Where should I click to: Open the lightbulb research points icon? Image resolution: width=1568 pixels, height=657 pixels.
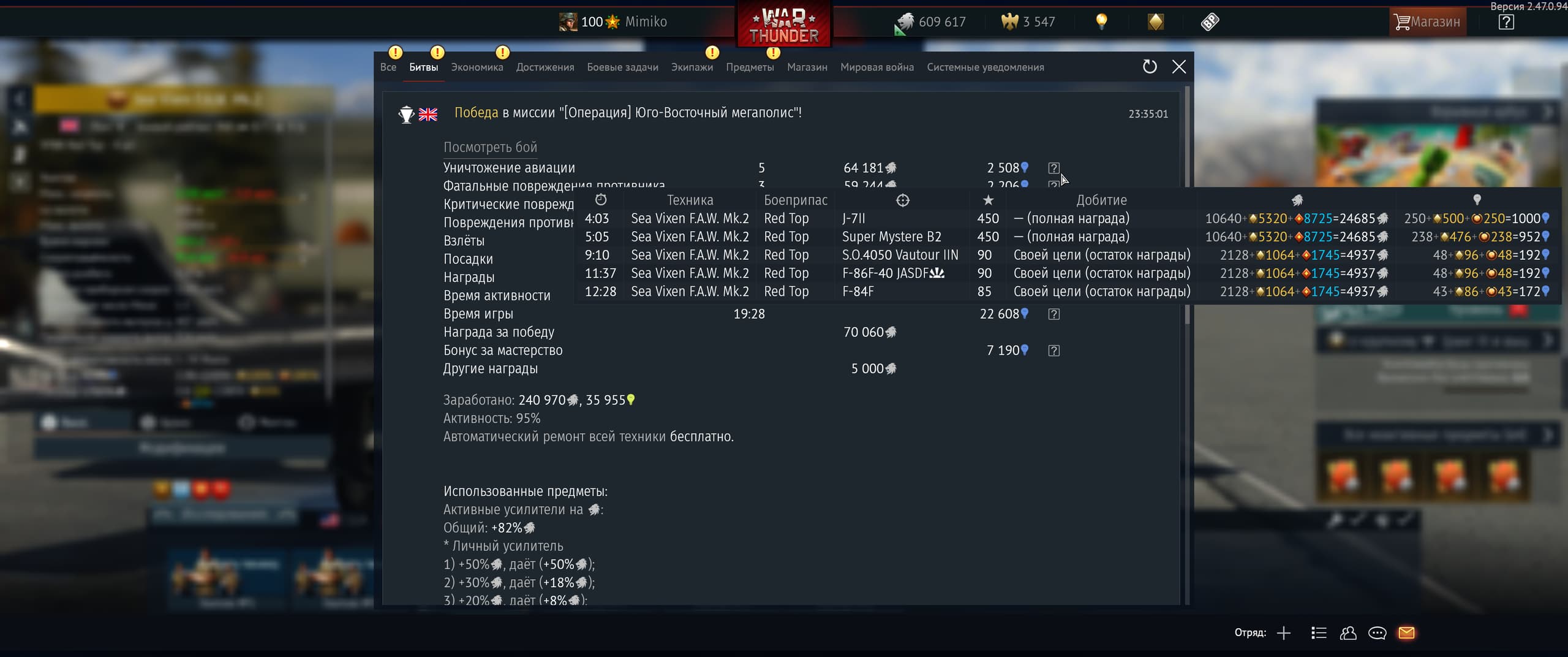pyautogui.click(x=1101, y=22)
